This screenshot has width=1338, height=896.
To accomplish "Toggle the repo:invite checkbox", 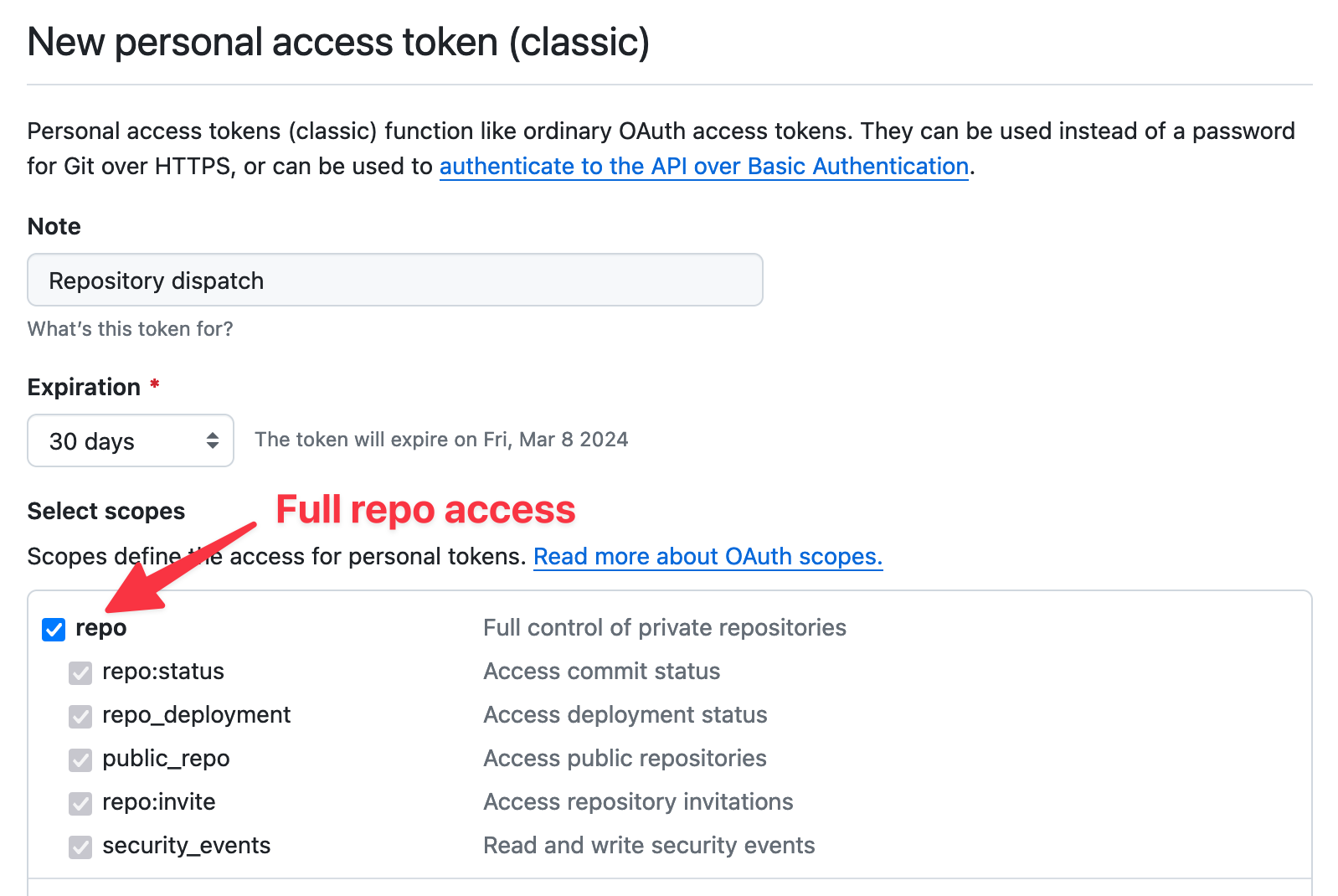I will 80,803.
